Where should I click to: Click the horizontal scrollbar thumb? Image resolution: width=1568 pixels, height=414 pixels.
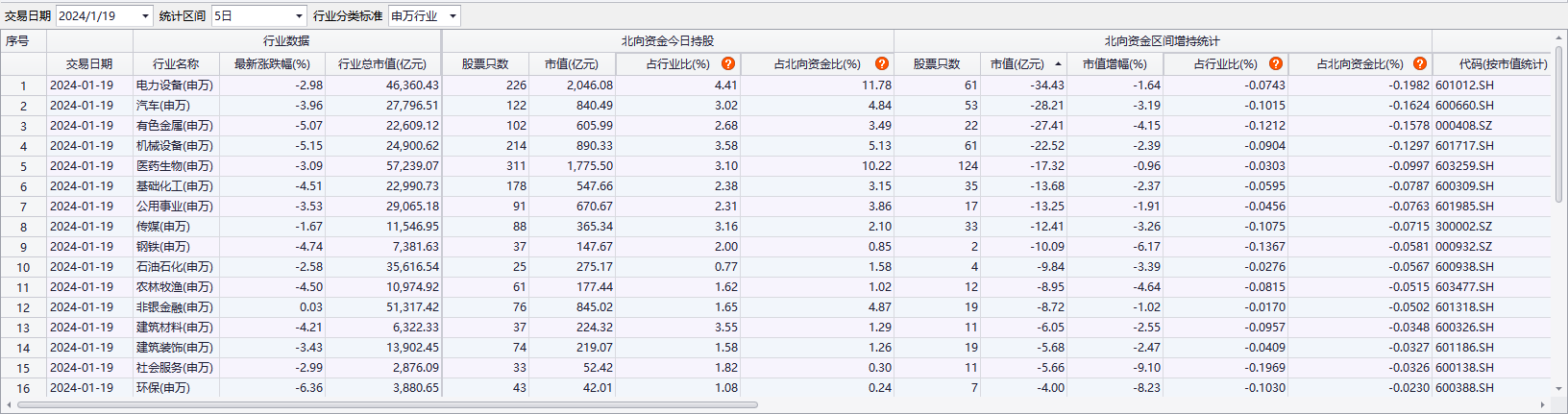384,404
